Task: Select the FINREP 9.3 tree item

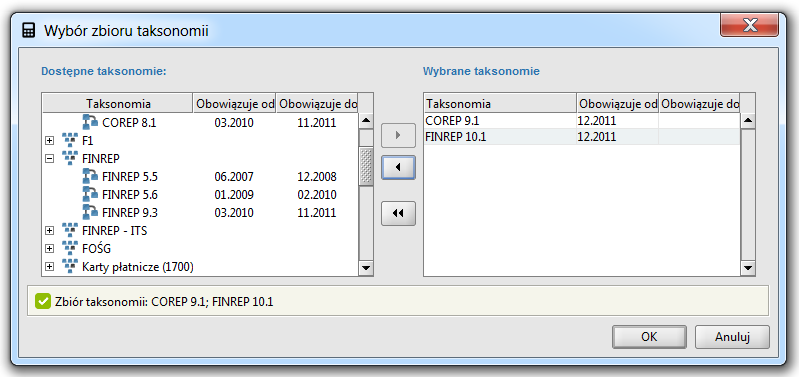Action: pos(130,212)
